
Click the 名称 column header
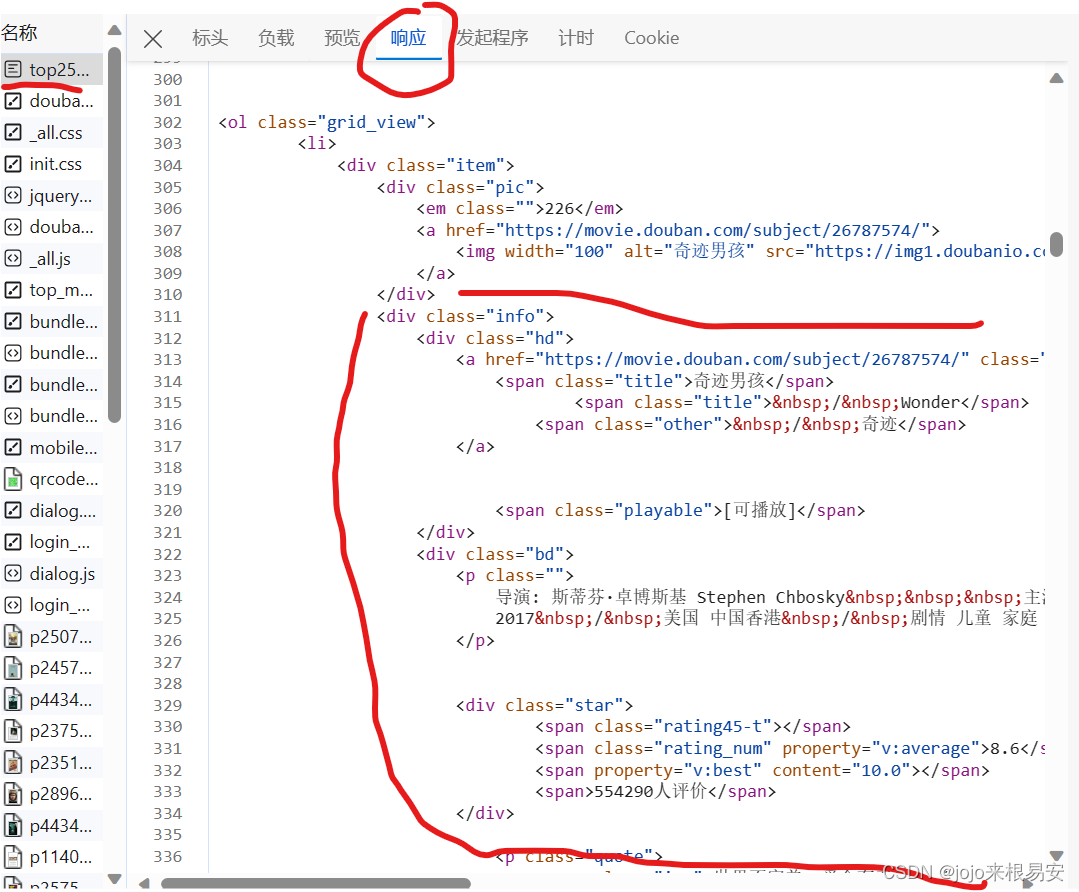pyautogui.click(x=20, y=33)
